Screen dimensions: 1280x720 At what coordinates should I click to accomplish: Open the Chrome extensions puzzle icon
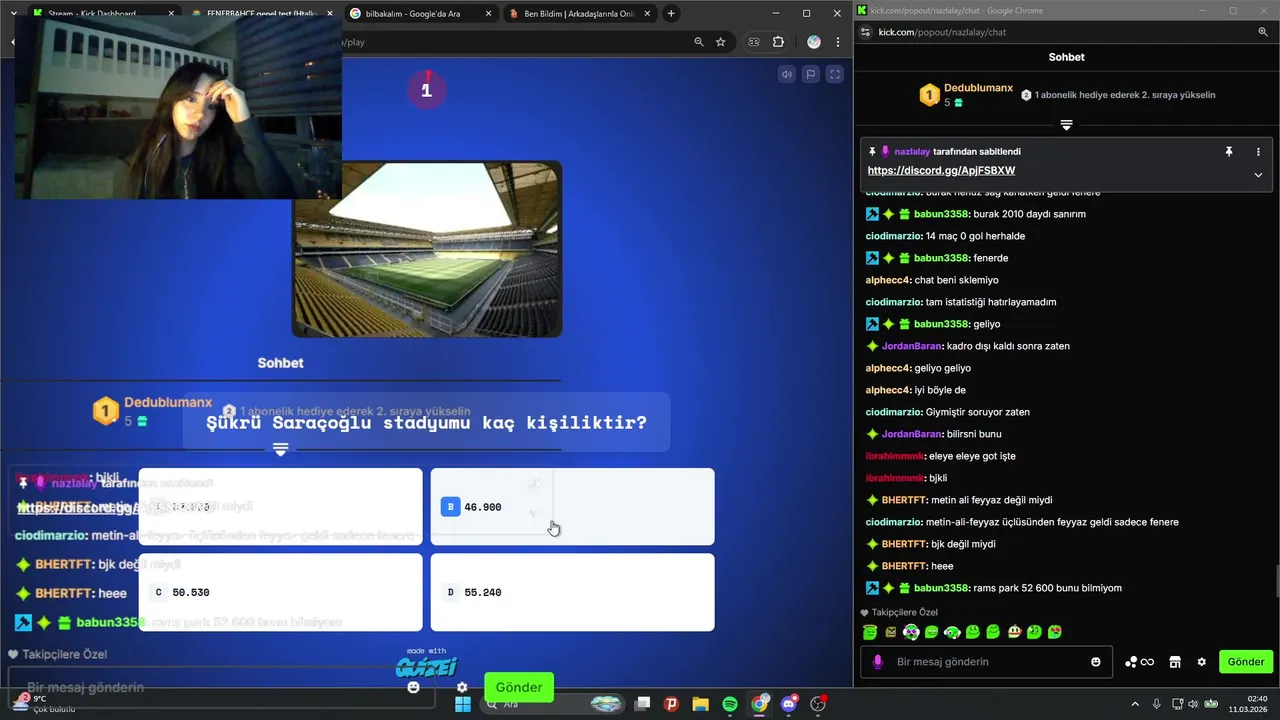(x=778, y=42)
